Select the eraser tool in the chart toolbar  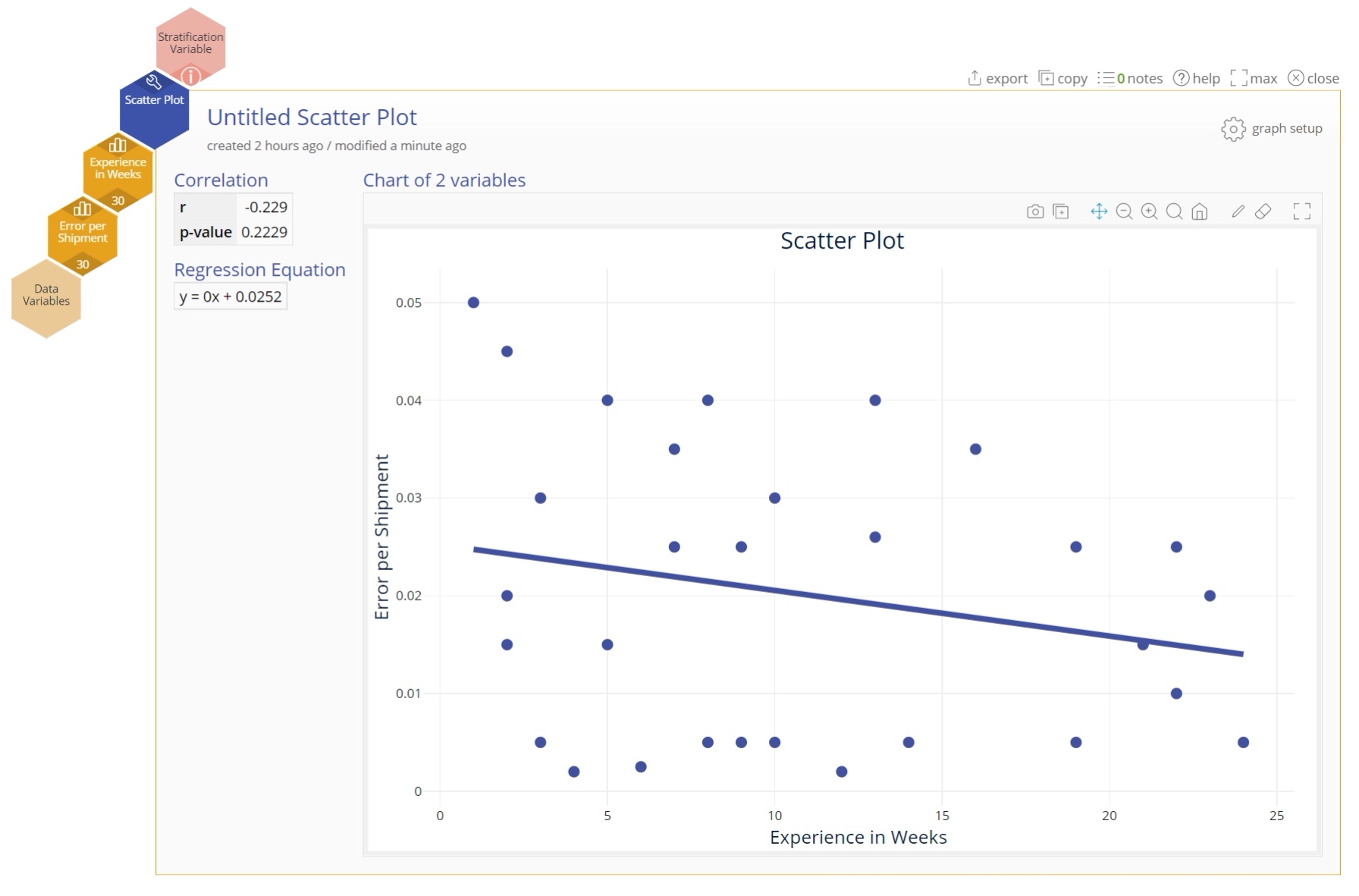(x=1263, y=211)
